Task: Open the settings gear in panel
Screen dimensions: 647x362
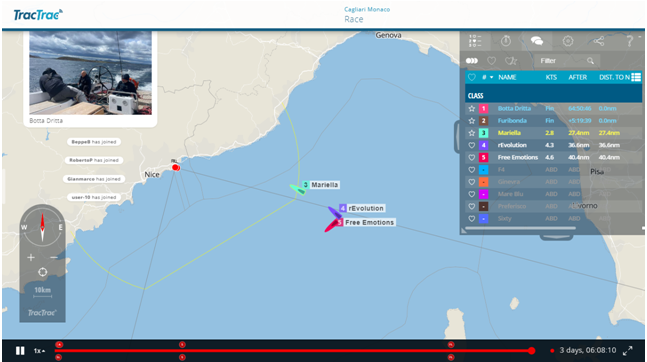Action: pos(568,41)
